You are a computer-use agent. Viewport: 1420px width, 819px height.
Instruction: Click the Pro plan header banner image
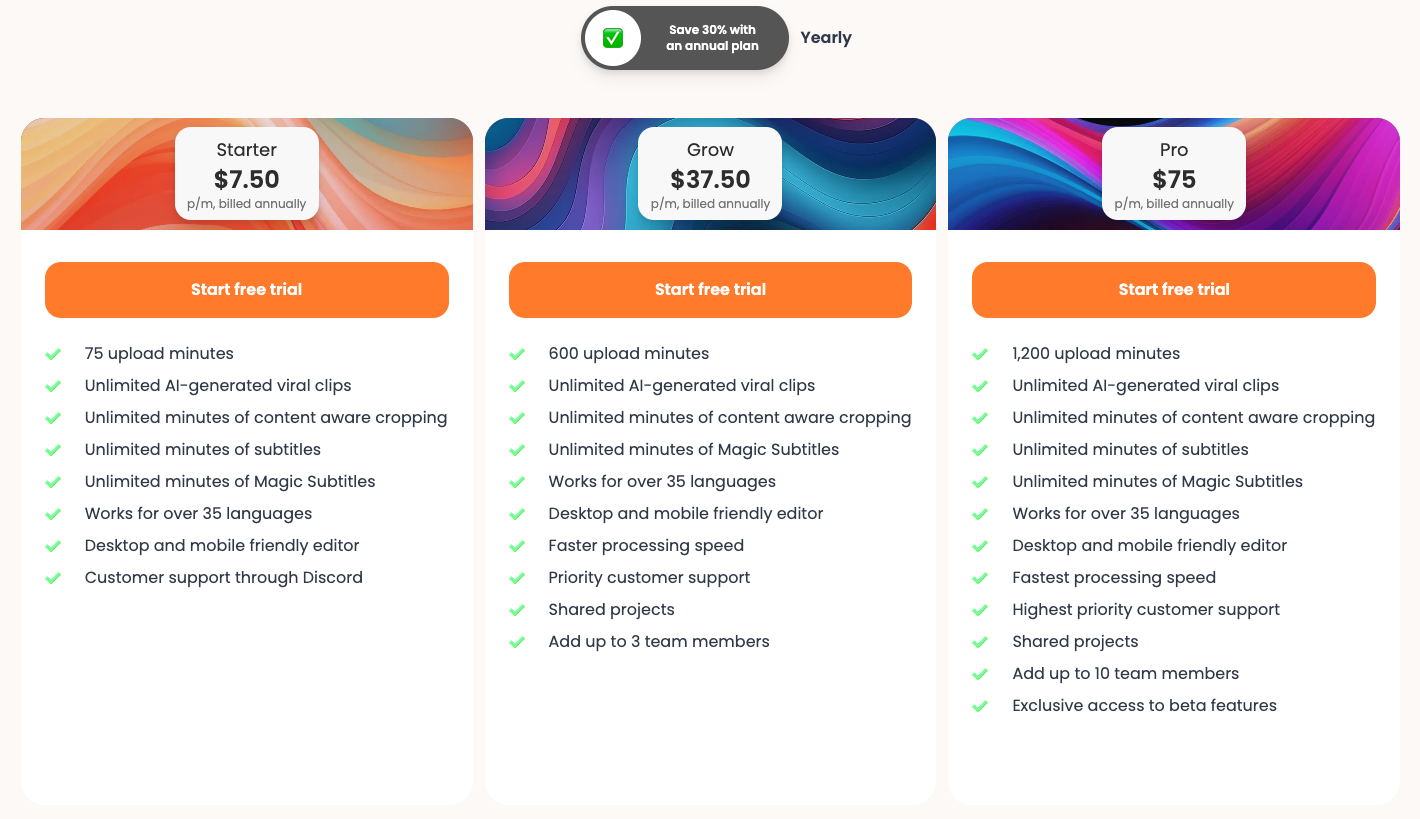[1320, 174]
